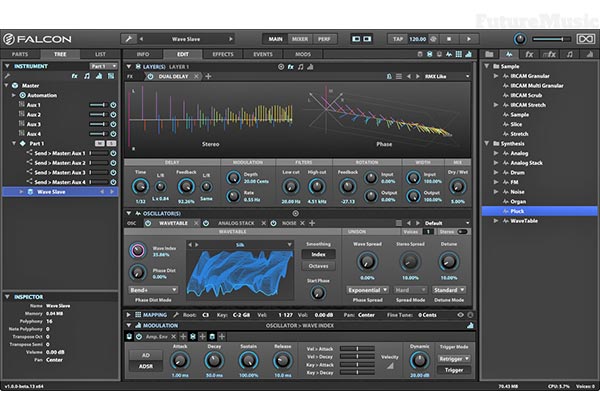Adjust the Aux 1 level slider

pyautogui.click(x=99, y=105)
